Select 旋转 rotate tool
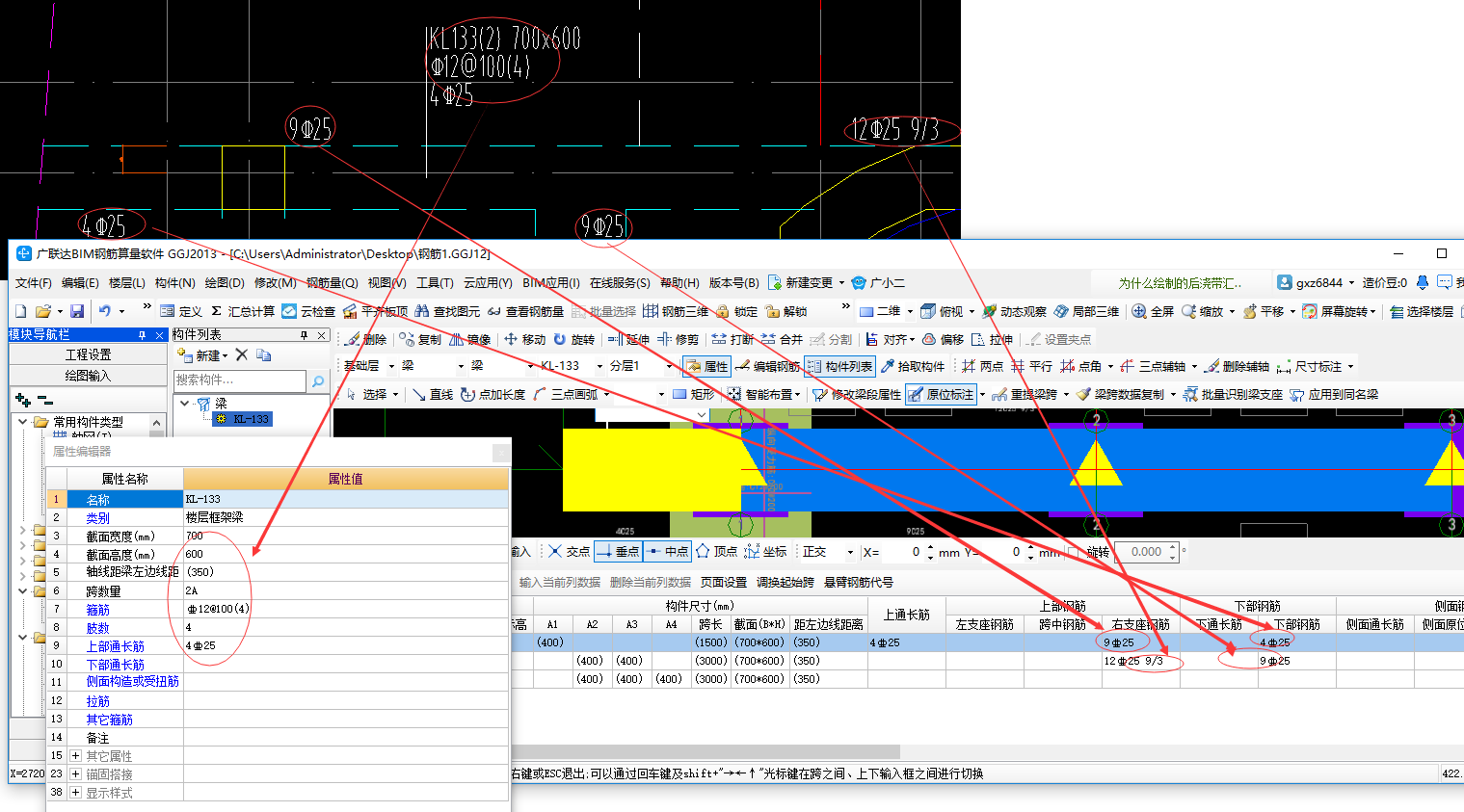The image size is (1464, 812). pos(573,339)
